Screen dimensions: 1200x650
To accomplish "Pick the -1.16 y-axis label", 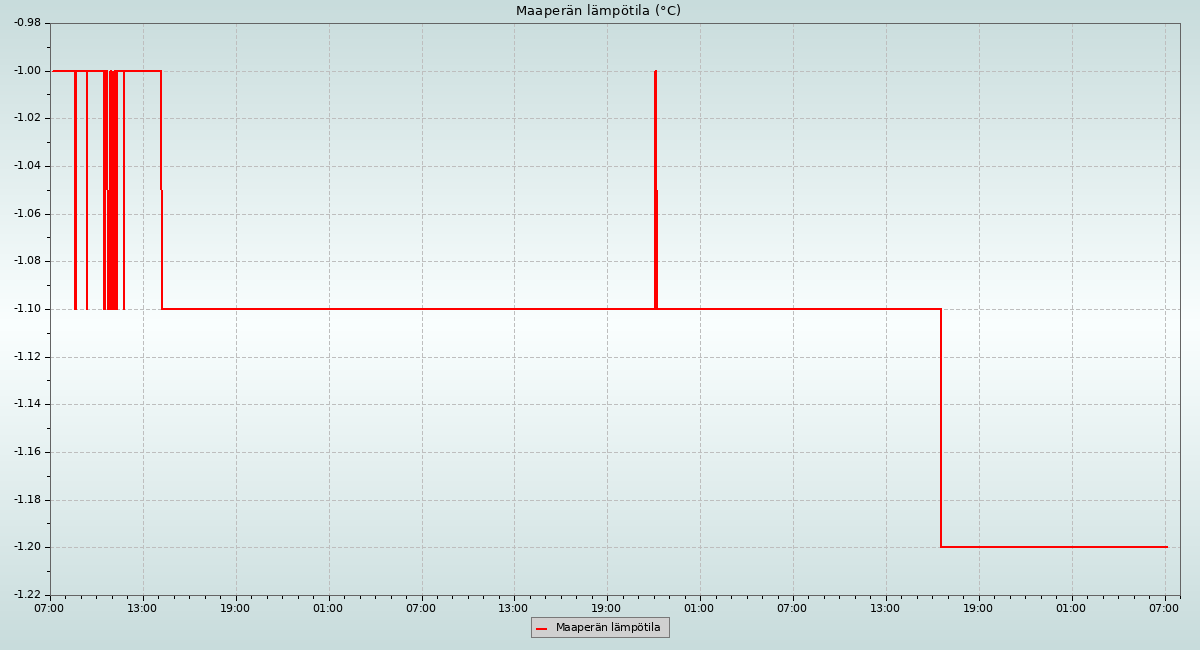I will 27,452.
